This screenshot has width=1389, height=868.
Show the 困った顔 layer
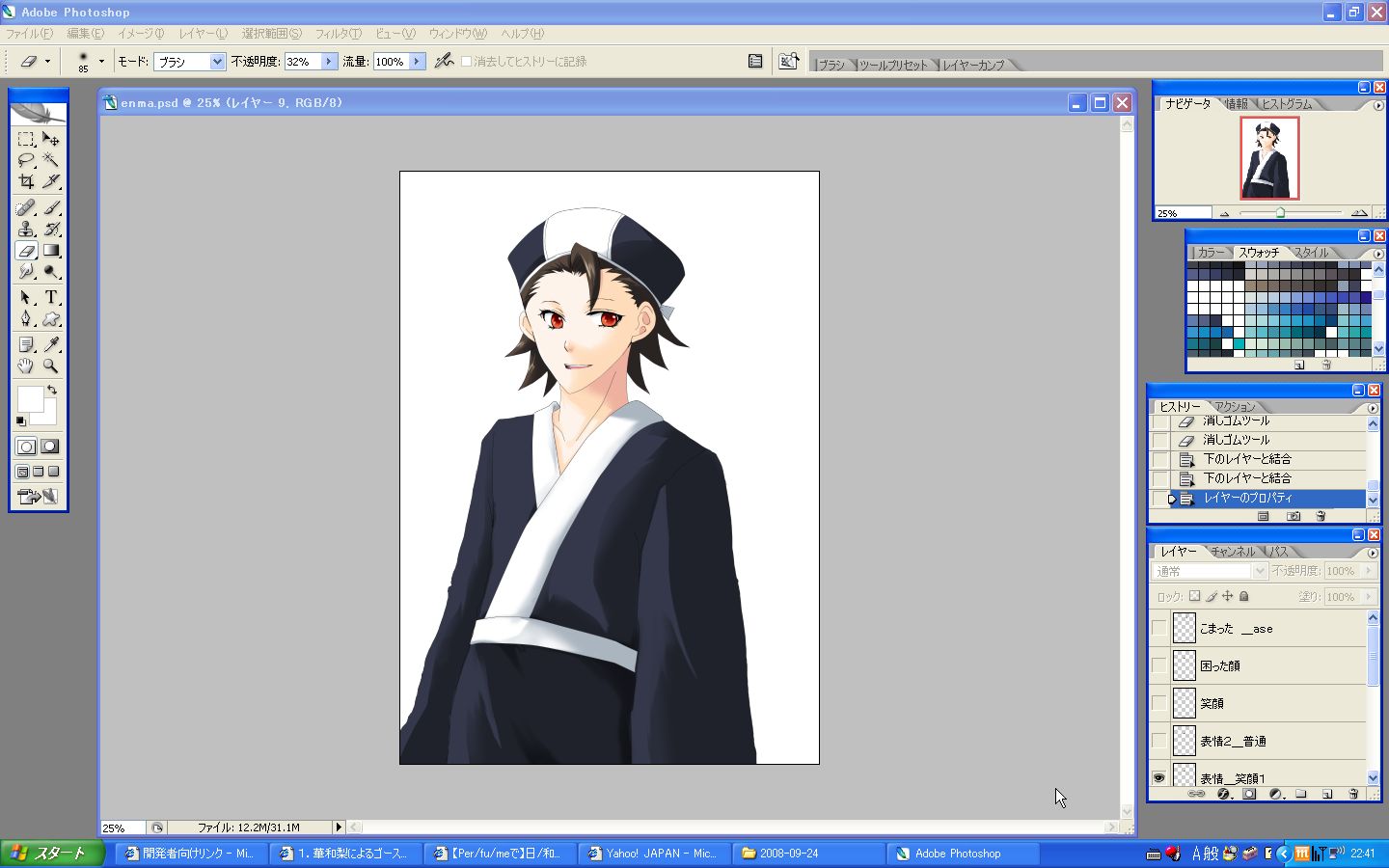pos(1159,665)
